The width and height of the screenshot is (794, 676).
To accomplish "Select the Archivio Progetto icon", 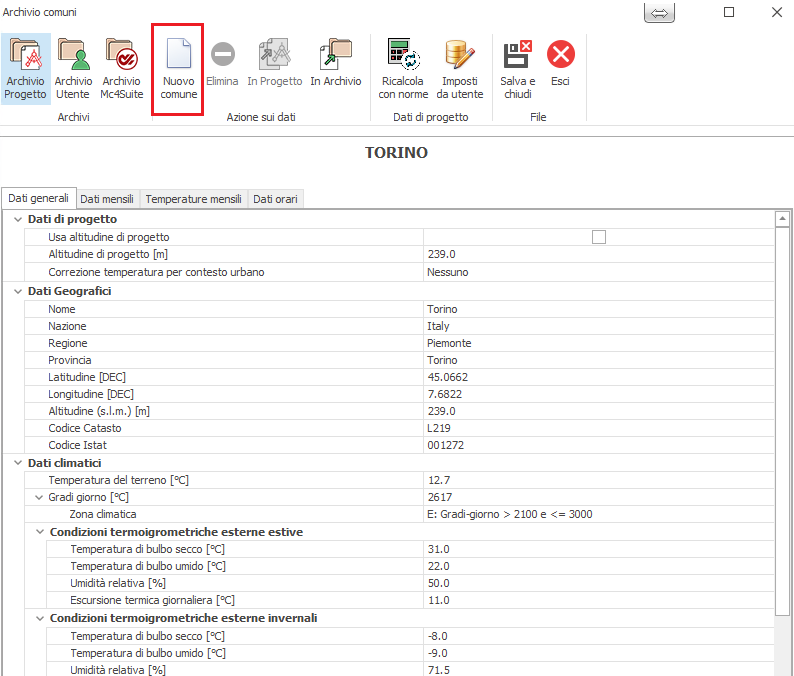I will (25, 68).
